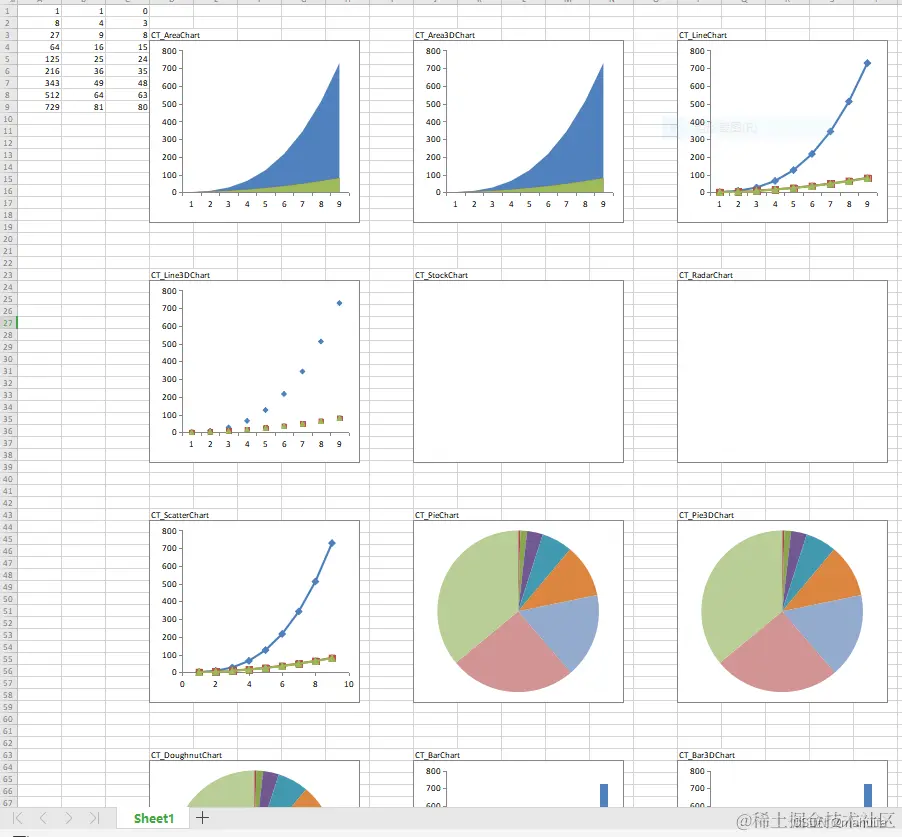Image resolution: width=902 pixels, height=837 pixels.
Task: Select the CT_LineChart chart
Action: click(782, 131)
